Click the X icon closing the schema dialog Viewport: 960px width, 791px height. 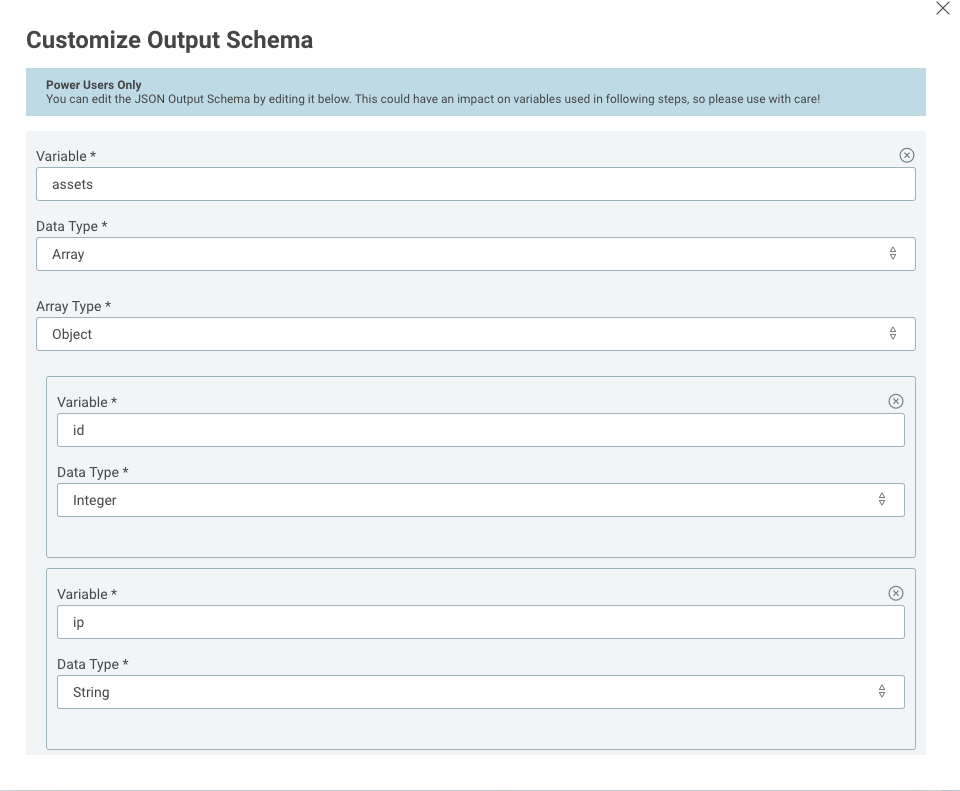pos(942,8)
